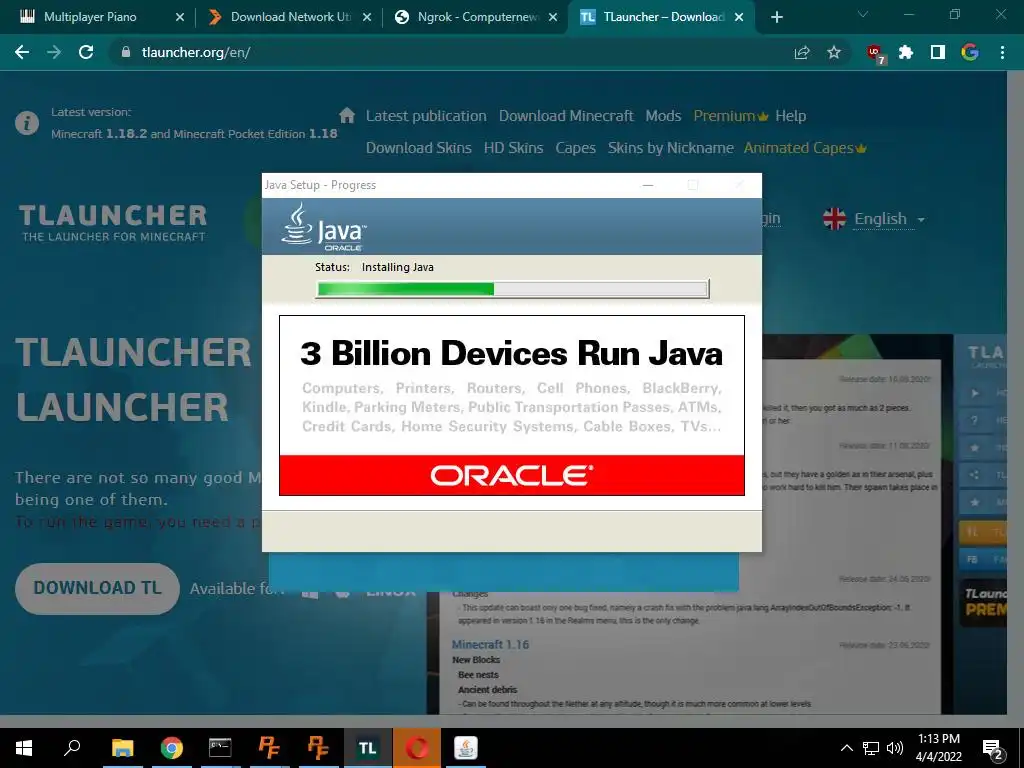Open the Chrome three-dot menu
This screenshot has height=768, width=1024.
tap(1002, 52)
